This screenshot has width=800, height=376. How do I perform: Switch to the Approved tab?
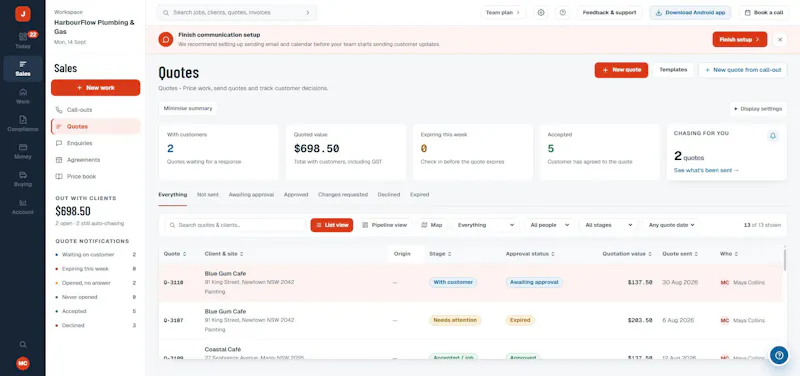tap(296, 195)
